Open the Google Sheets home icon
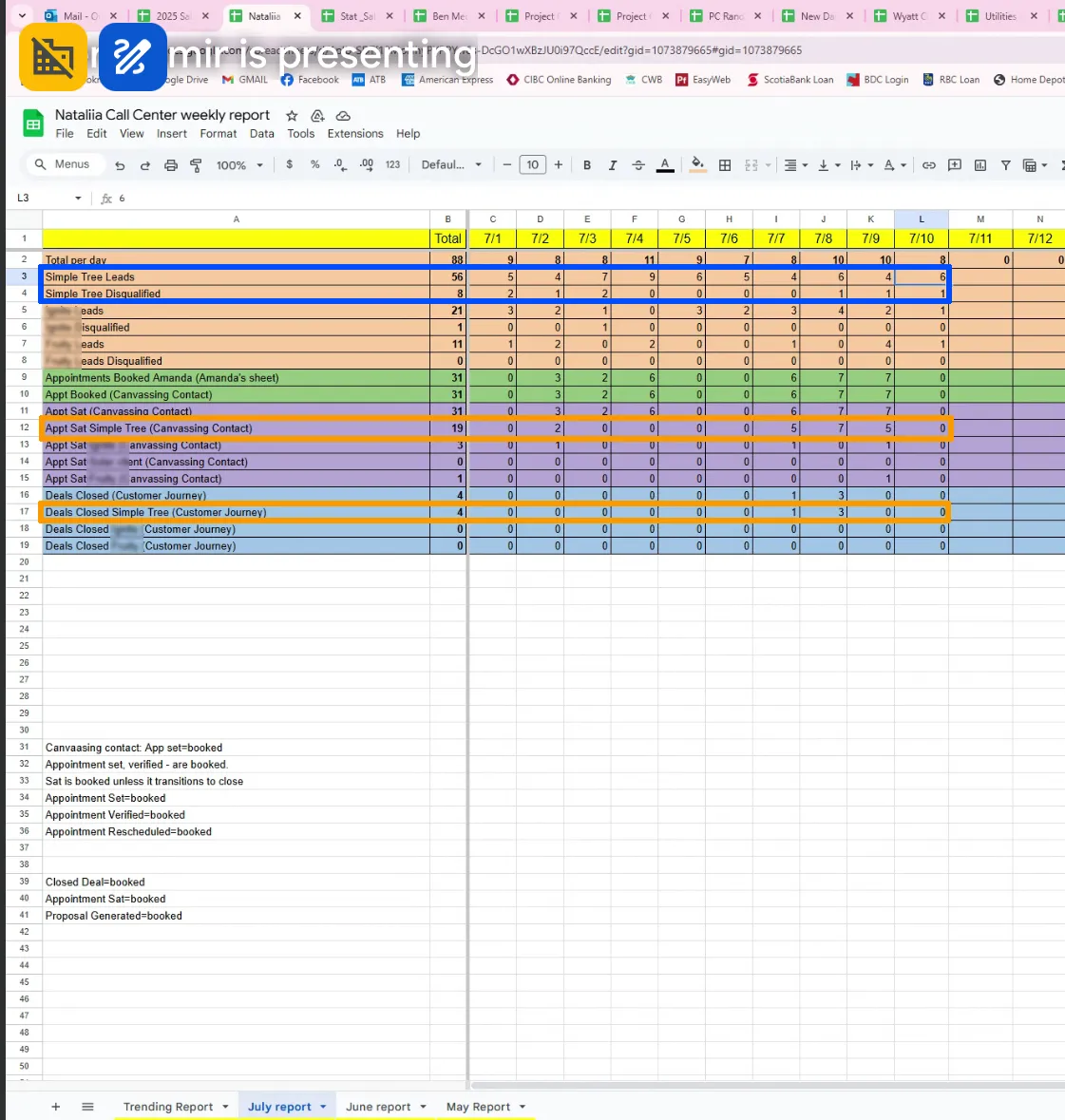Screen dimensions: 1065x1120 (x=33, y=123)
